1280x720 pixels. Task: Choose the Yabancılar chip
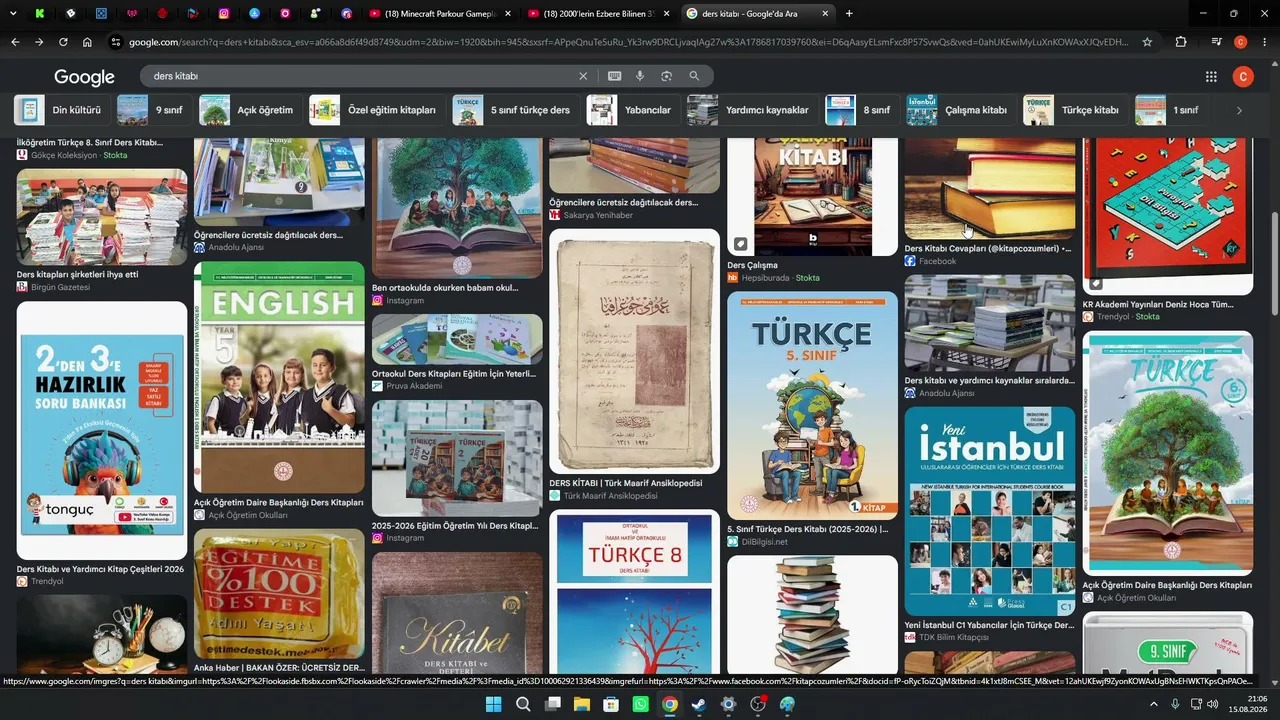coord(632,110)
